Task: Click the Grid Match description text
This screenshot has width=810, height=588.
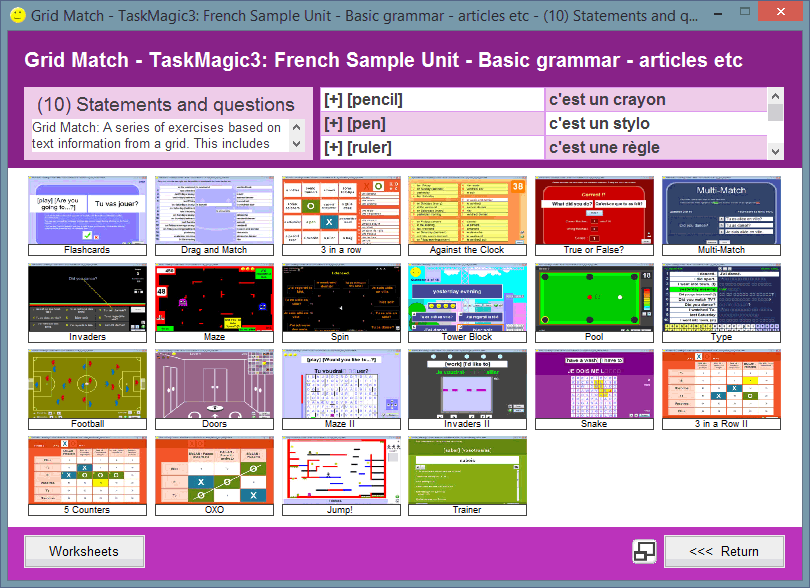Action: [x=157, y=135]
